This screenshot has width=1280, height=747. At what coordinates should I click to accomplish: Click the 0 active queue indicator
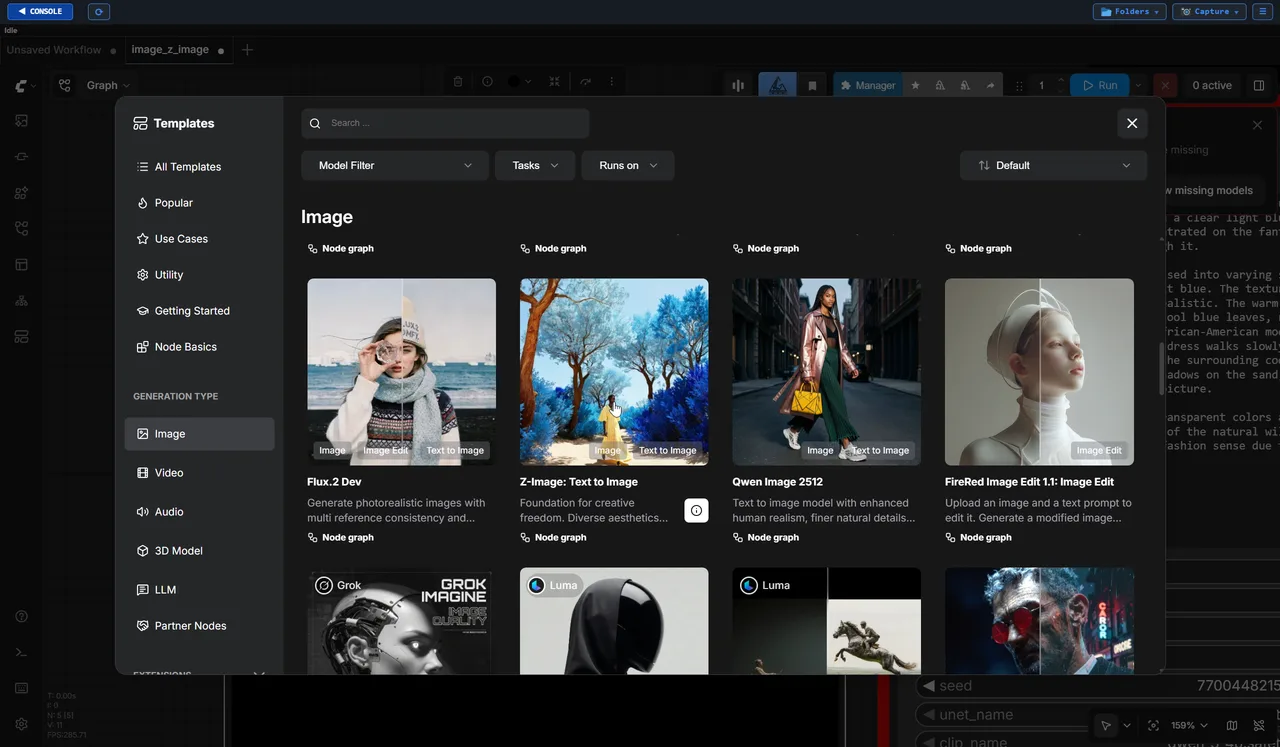pos(1212,86)
